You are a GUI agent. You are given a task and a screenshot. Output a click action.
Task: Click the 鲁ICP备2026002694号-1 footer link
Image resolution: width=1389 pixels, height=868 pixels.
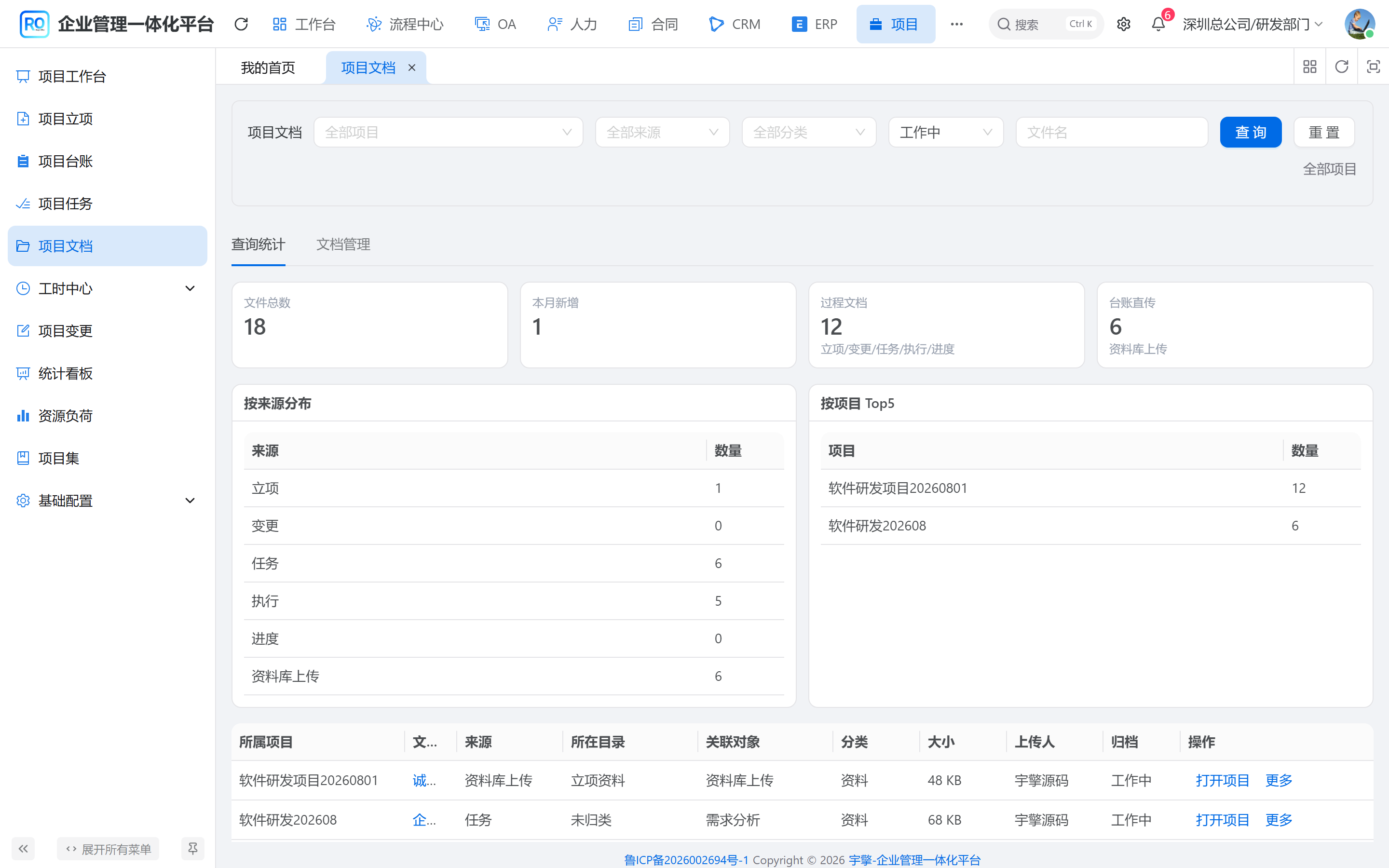(x=686, y=859)
